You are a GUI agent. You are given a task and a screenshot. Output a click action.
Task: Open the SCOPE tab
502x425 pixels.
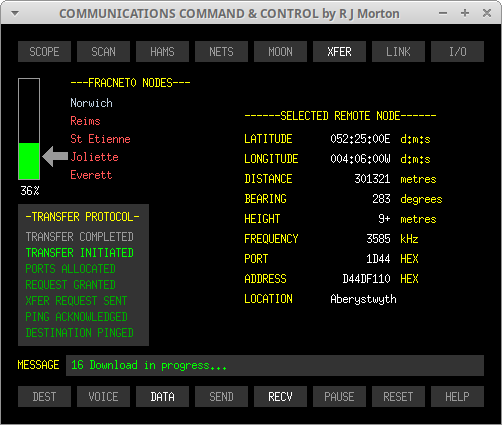point(44,52)
